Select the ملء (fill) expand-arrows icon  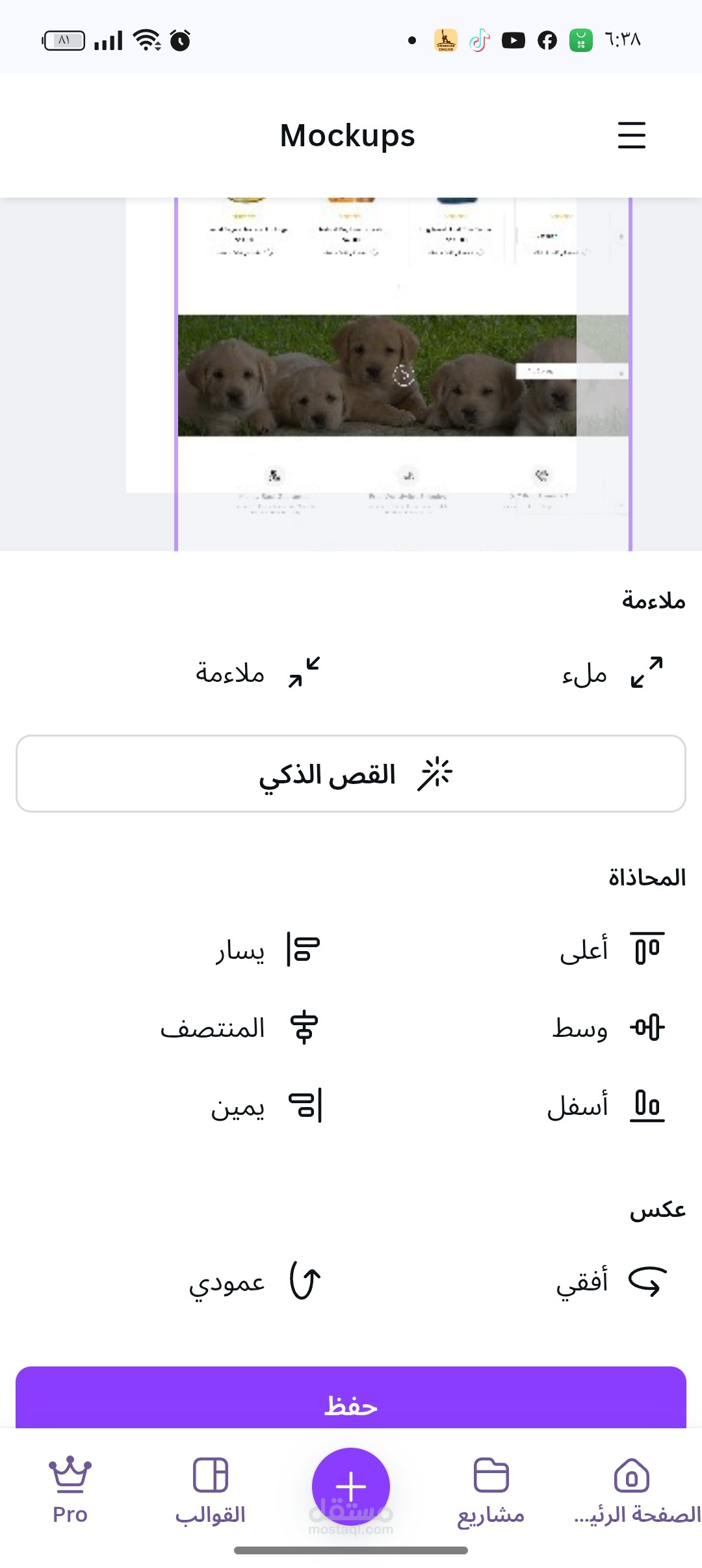[x=647, y=672]
